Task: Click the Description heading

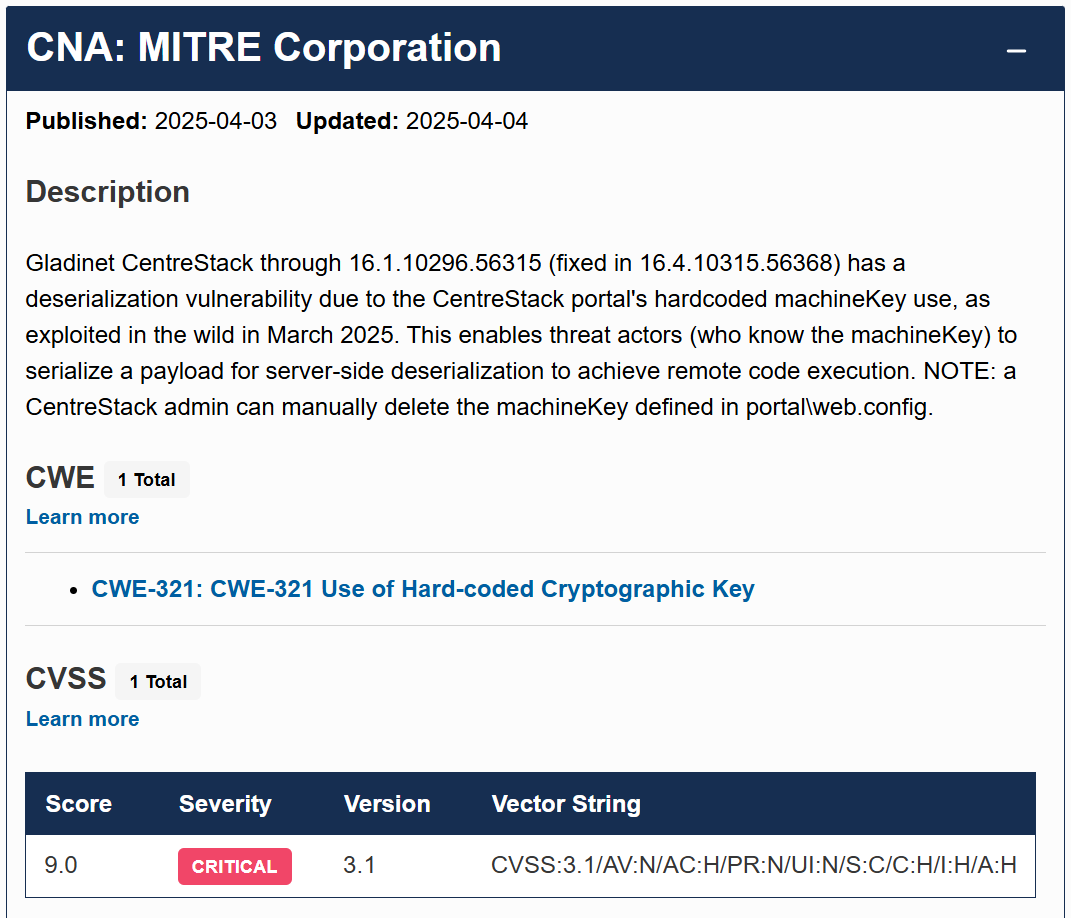Action: tap(107, 192)
